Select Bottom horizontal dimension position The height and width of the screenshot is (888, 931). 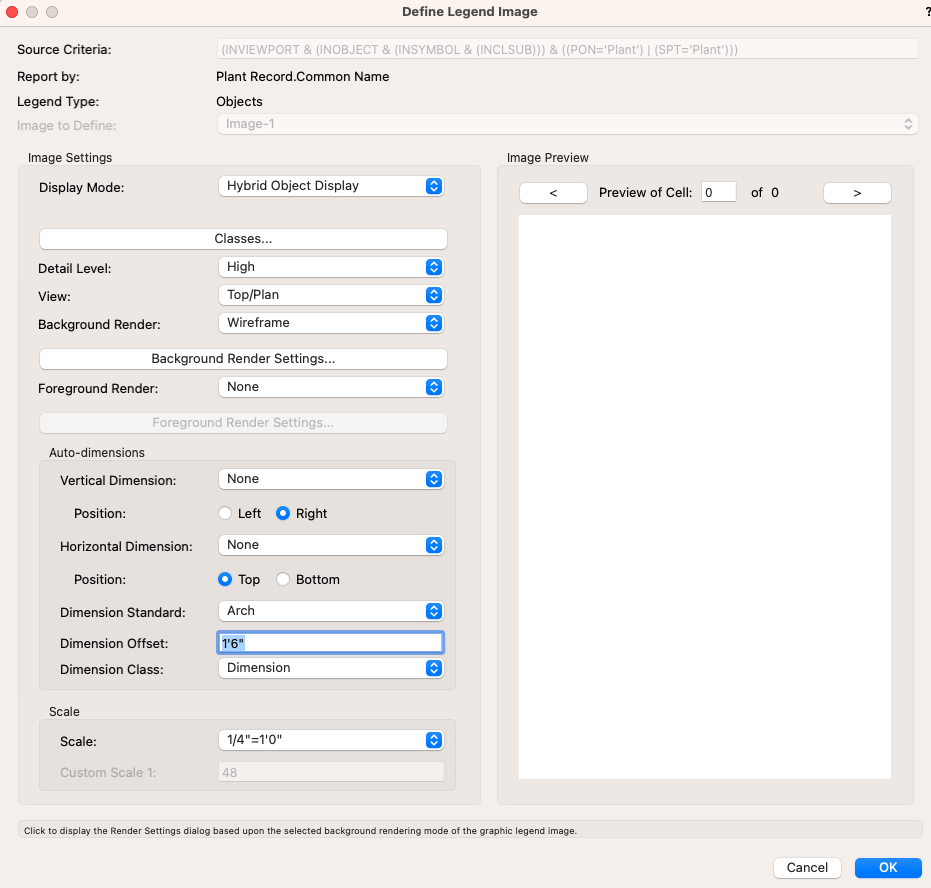click(284, 579)
